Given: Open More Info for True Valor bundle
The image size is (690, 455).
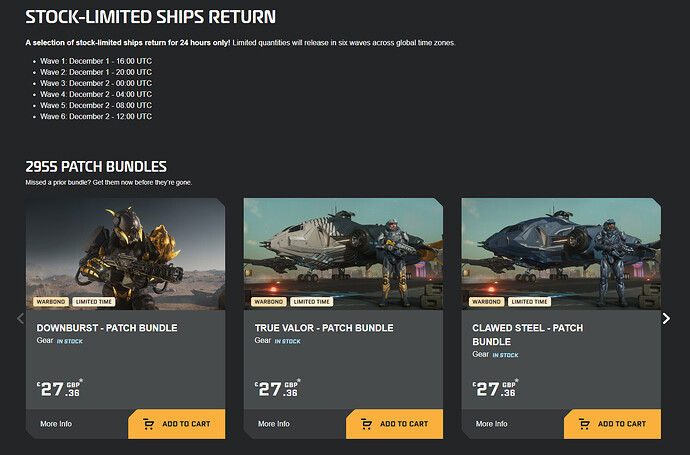Looking at the screenshot, I should pos(274,424).
